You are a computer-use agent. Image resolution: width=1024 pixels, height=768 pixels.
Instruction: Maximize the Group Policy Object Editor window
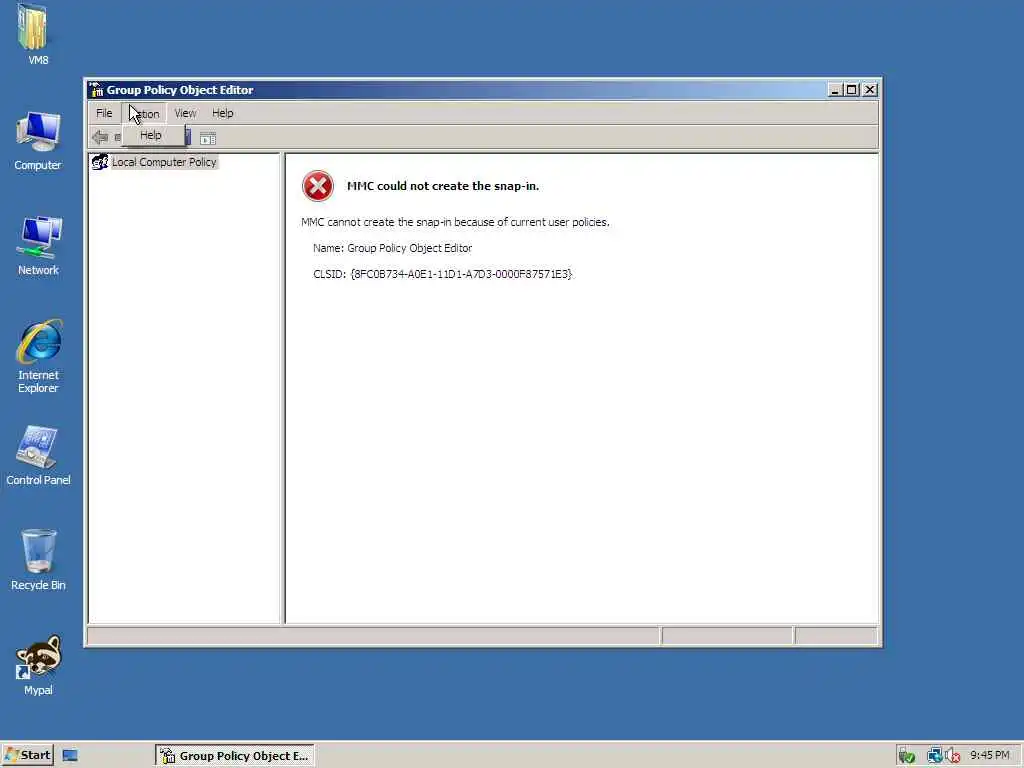point(852,89)
